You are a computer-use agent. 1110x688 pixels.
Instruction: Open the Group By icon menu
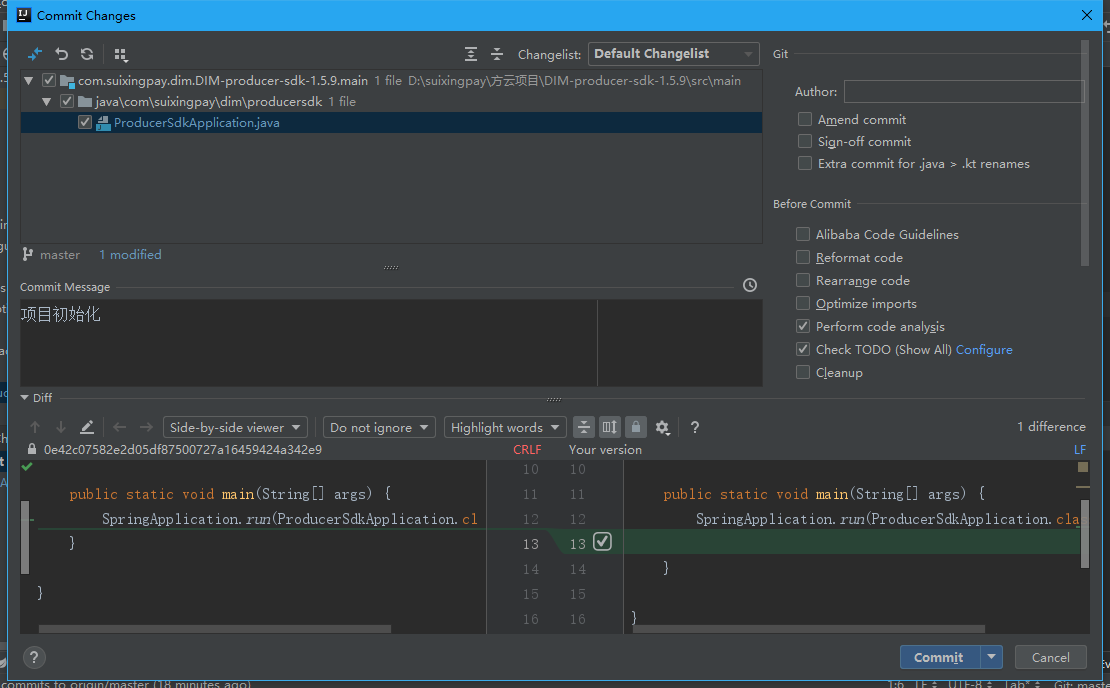(121, 55)
